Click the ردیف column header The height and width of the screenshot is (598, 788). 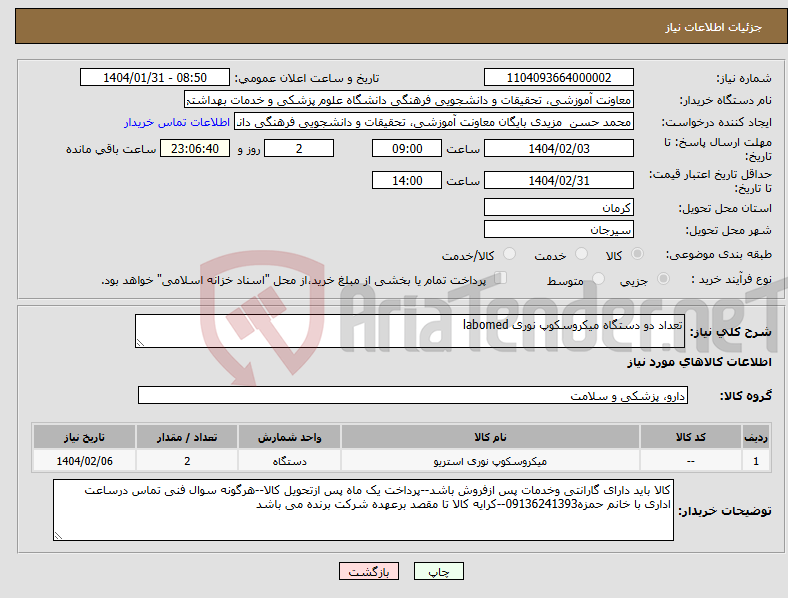[x=756, y=437]
